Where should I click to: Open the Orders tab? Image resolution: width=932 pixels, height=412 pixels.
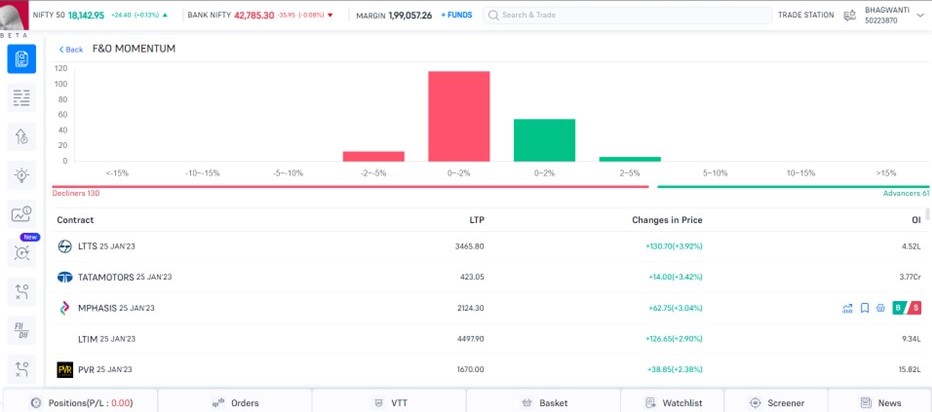click(235, 402)
